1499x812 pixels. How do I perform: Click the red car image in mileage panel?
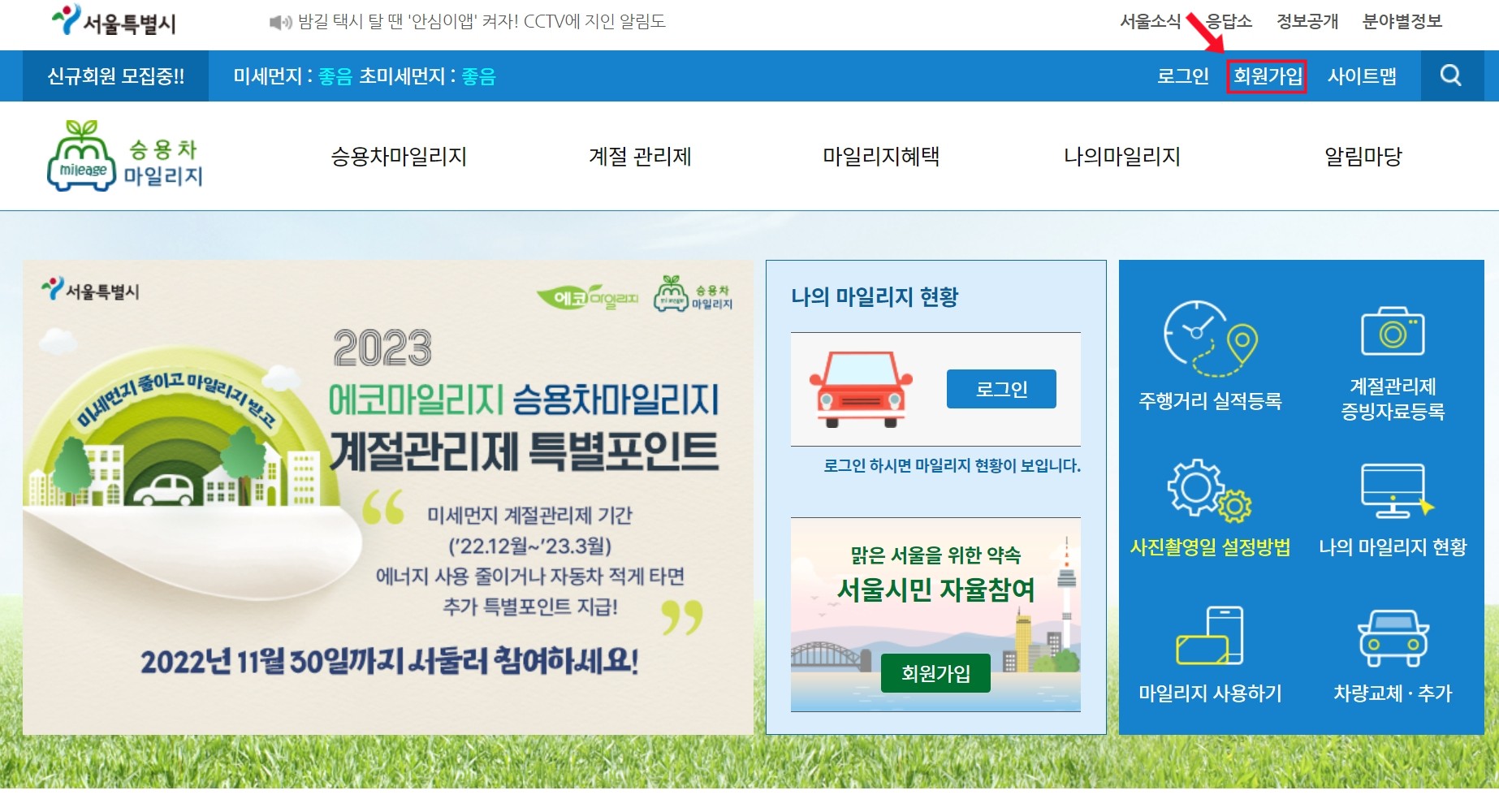click(x=861, y=389)
